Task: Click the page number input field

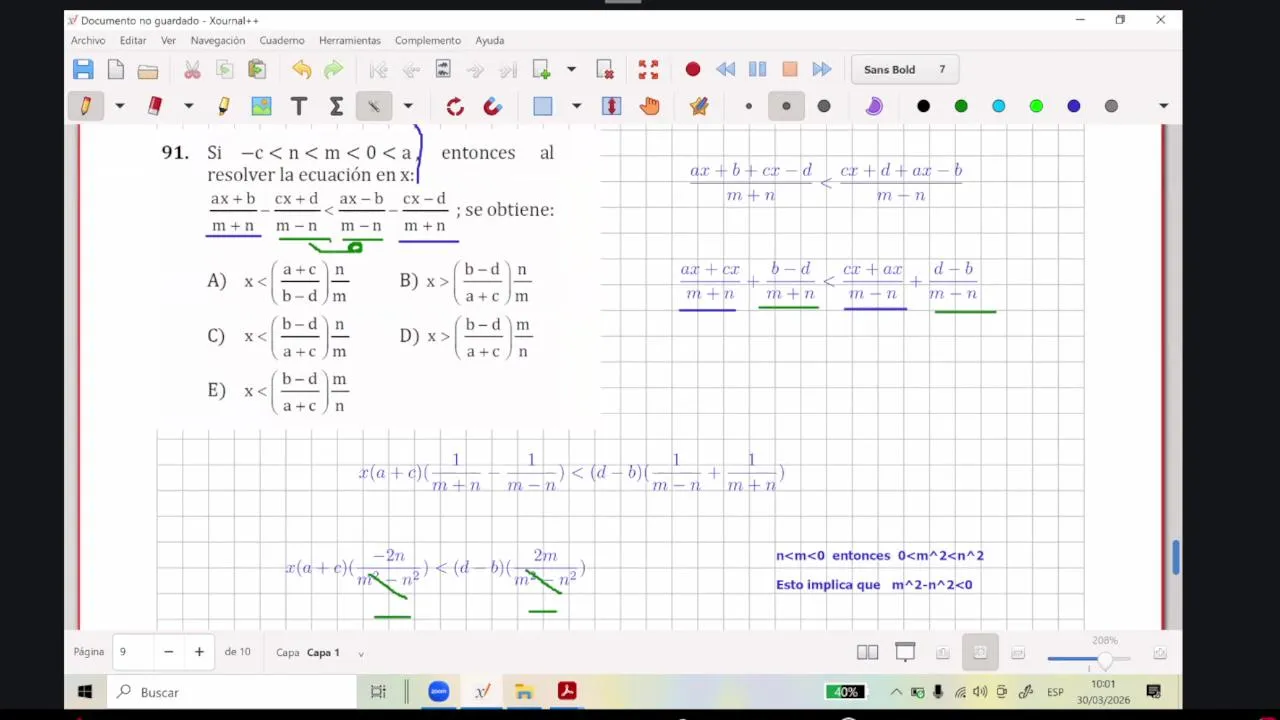Action: click(x=131, y=652)
